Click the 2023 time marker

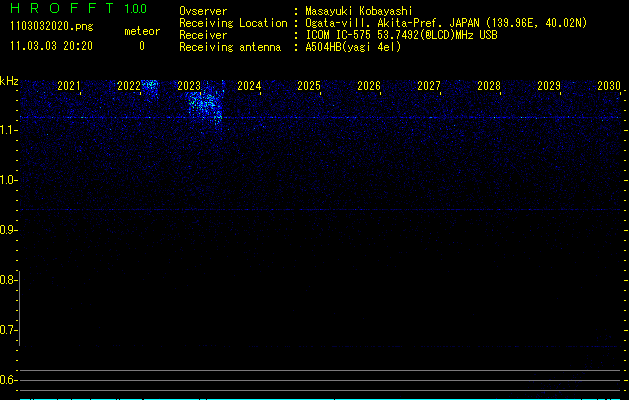pyautogui.click(x=189, y=86)
